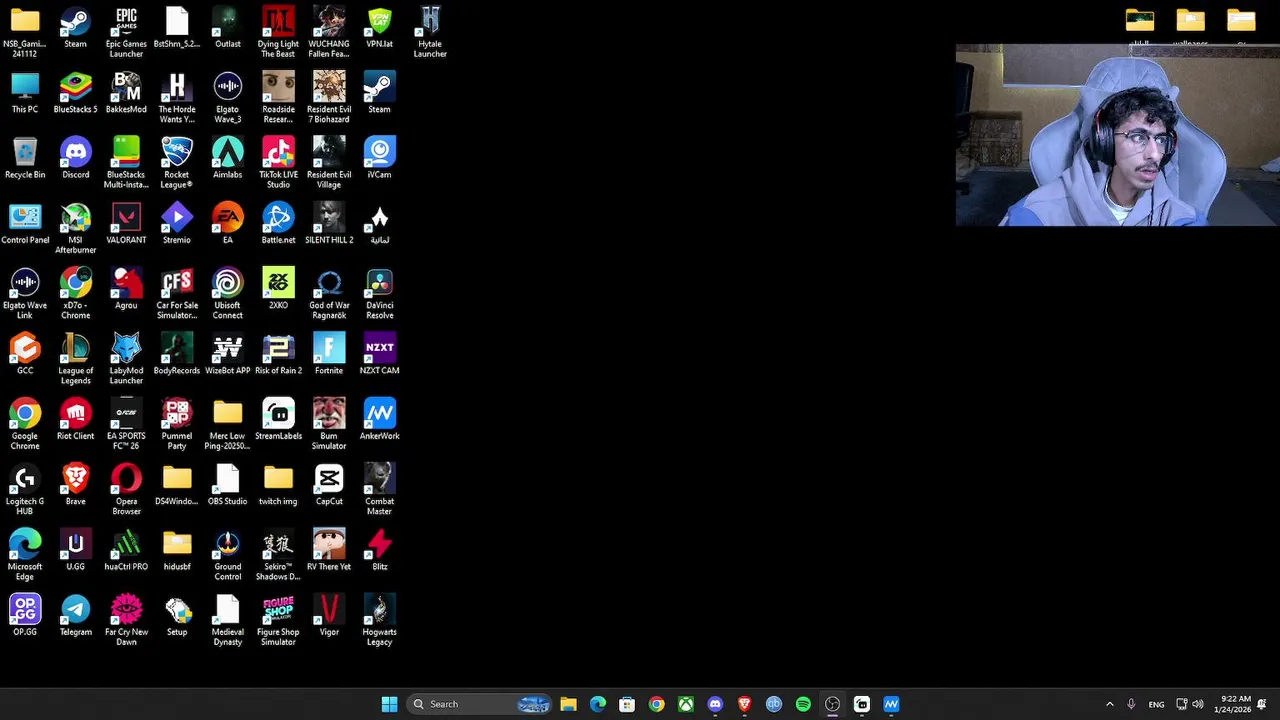Screen dimensions: 1280x720
Task: Select the Resident Evil Village icon
Action: point(329,163)
